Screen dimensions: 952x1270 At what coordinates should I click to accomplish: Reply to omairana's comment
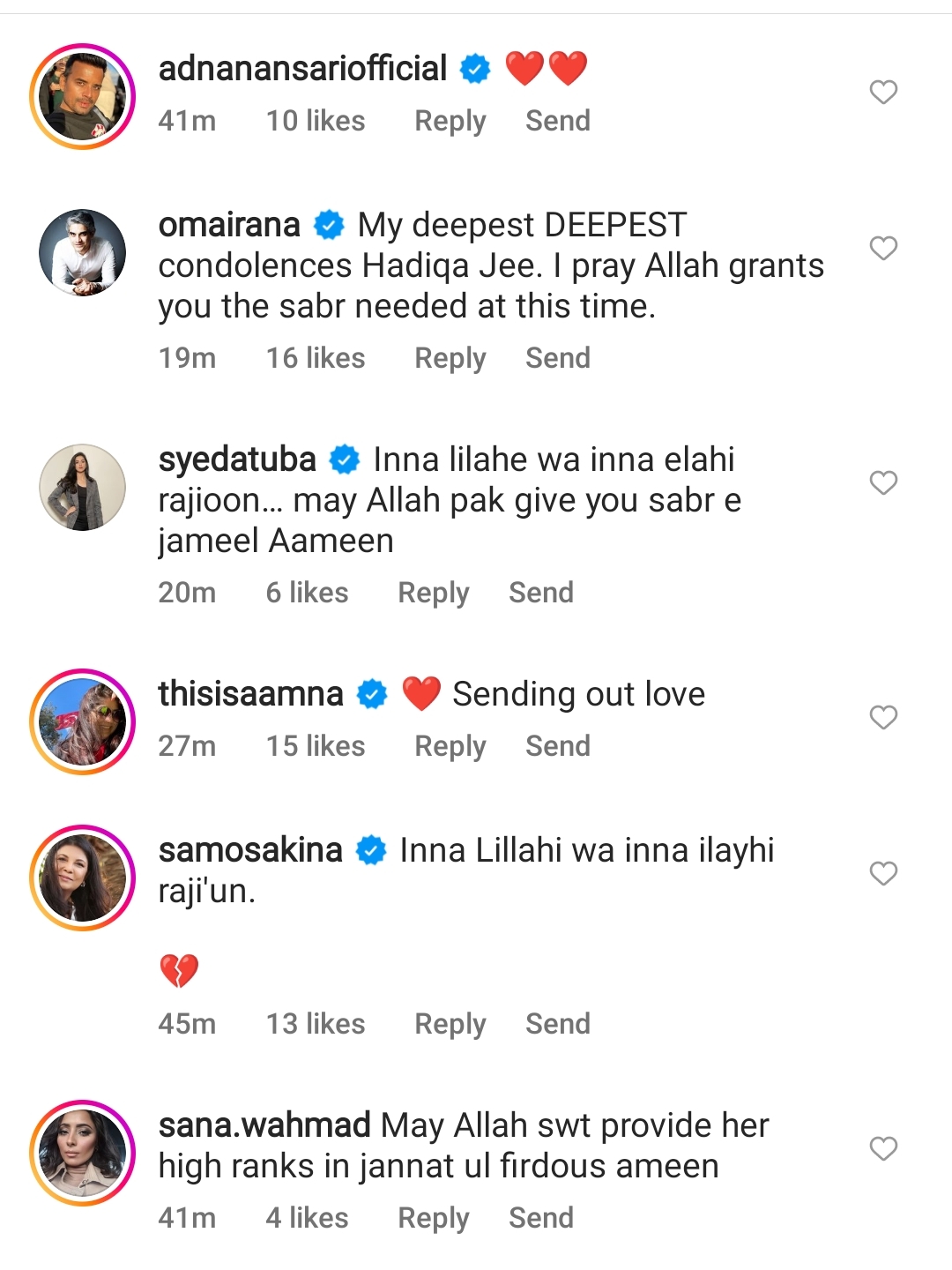(x=450, y=358)
